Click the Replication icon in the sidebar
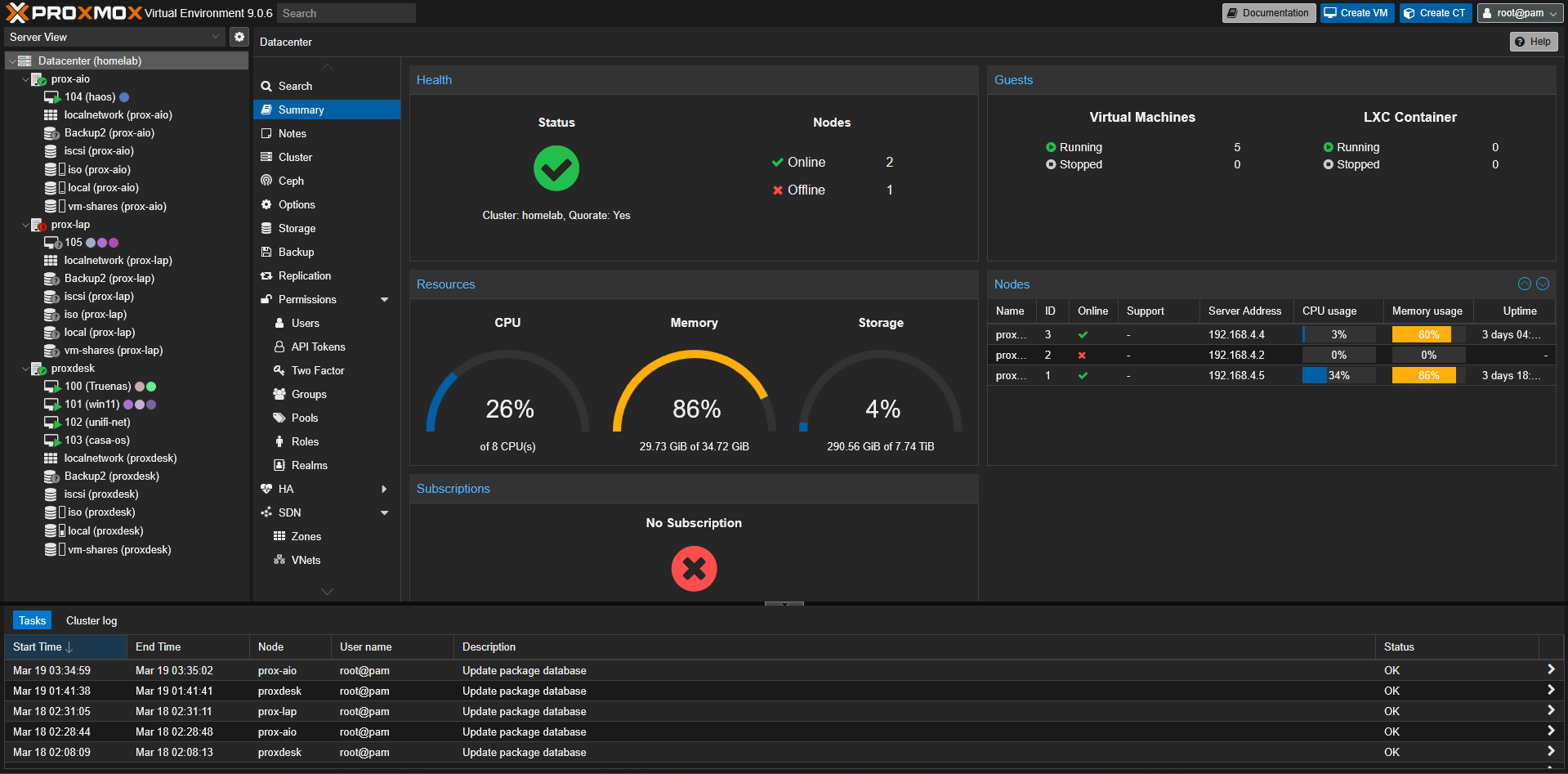 tap(268, 275)
